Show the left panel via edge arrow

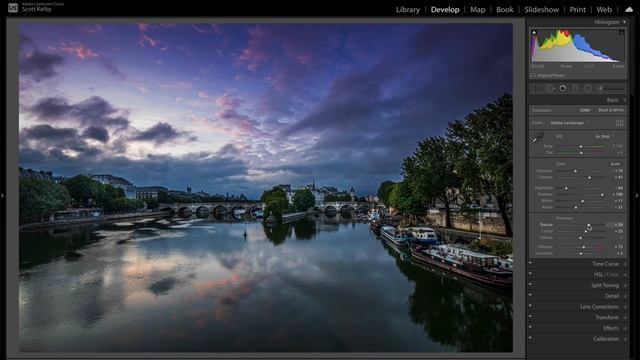click(x=2, y=196)
